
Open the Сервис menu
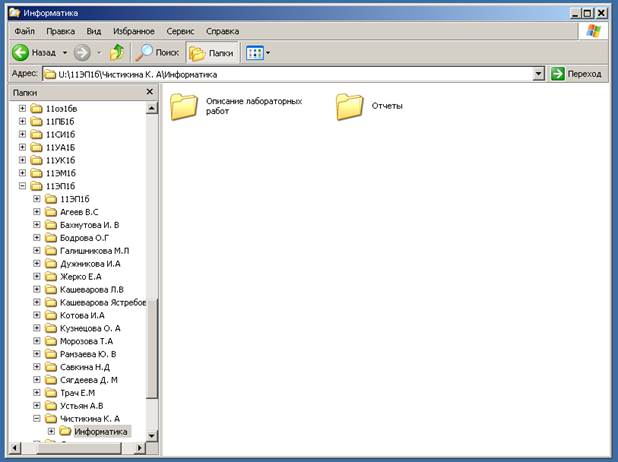click(x=180, y=30)
